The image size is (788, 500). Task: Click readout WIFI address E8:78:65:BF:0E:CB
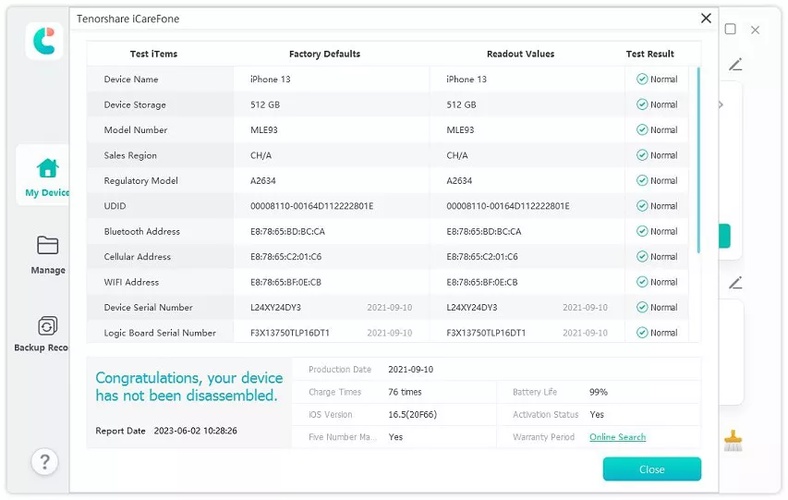click(482, 282)
